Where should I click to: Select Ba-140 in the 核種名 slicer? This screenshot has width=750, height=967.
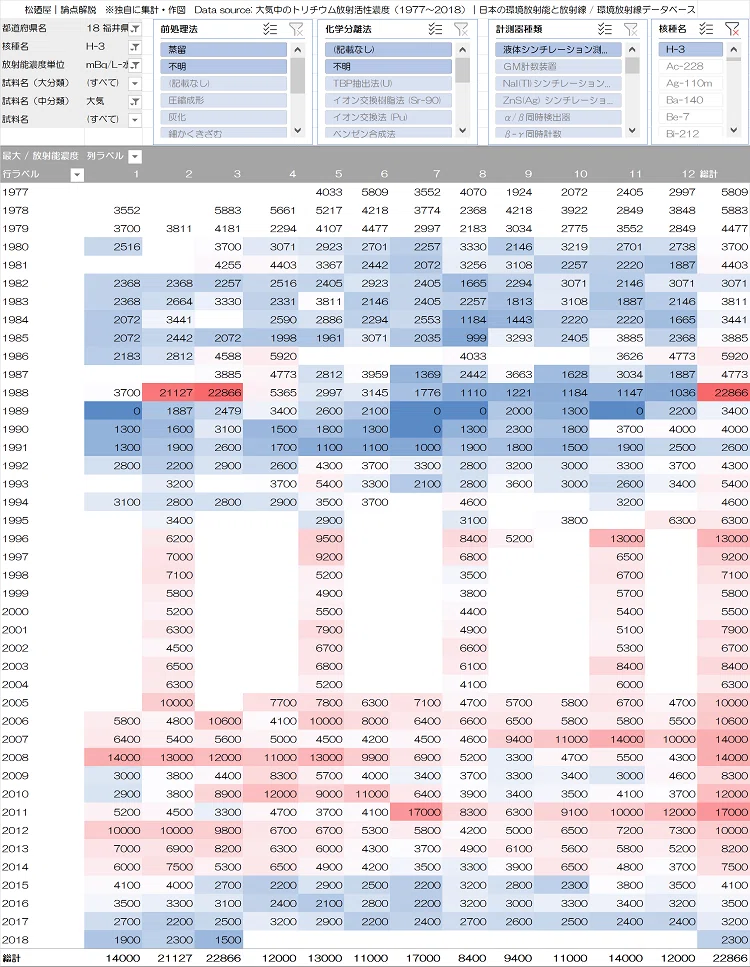pyautogui.click(x=690, y=100)
